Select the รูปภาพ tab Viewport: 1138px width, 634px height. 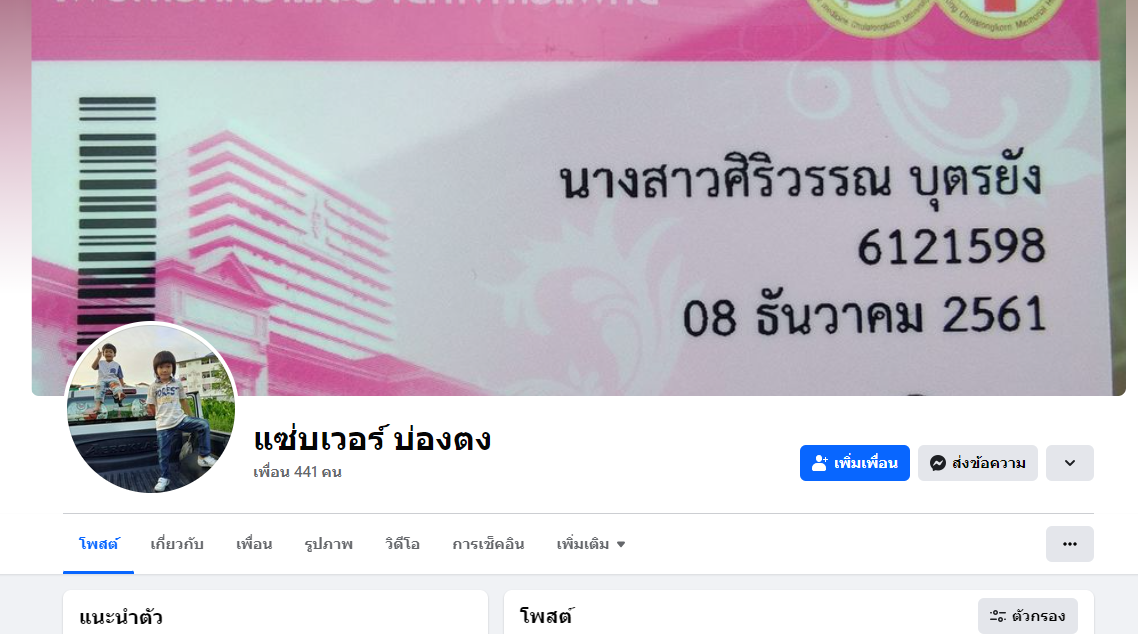[329, 544]
